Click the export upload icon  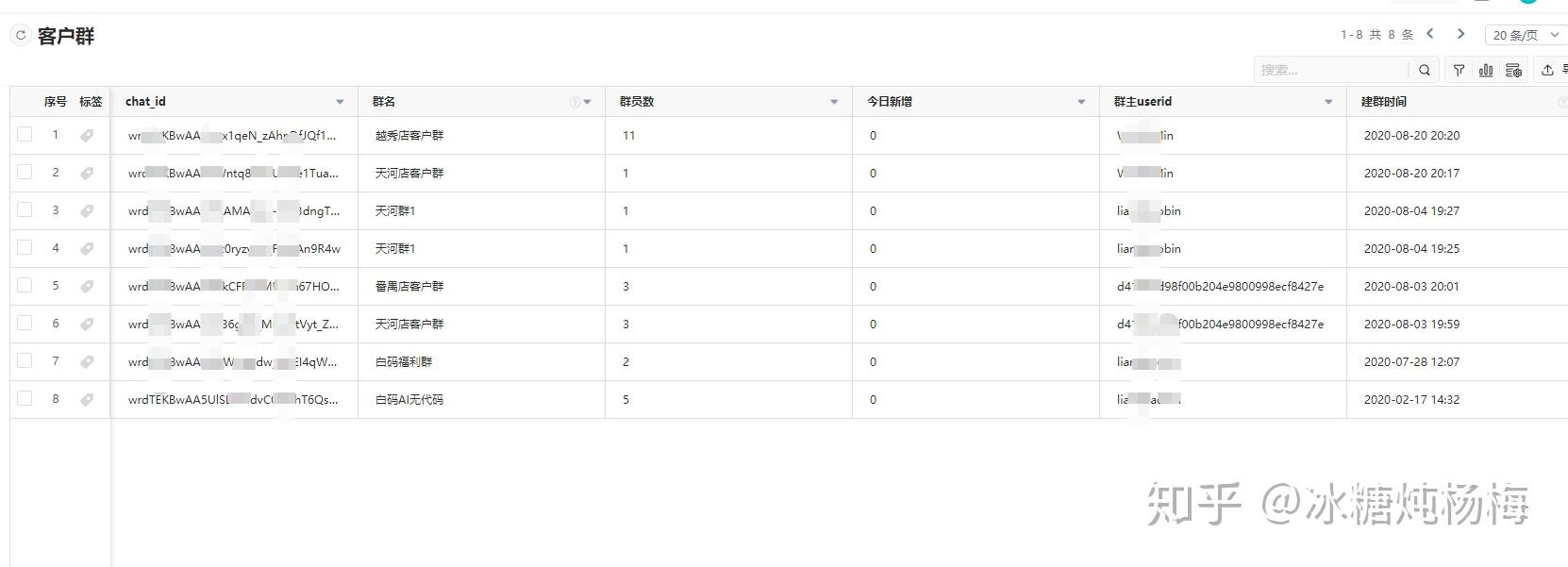tap(1547, 70)
